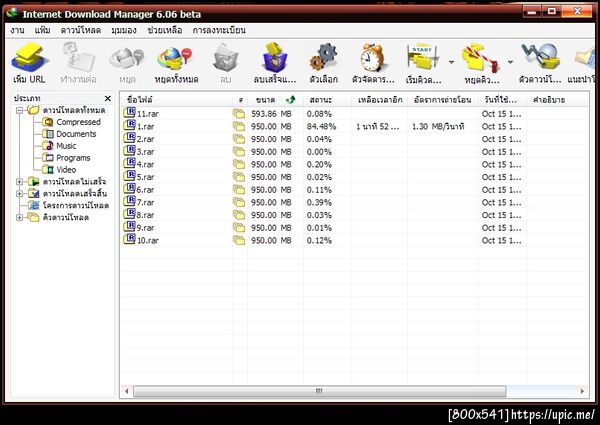Image resolution: width=600 pixels, height=425 pixels.
Task: Expand the ดาวน์โหลดไม่เสร็จ tree node
Action: click(x=20, y=182)
